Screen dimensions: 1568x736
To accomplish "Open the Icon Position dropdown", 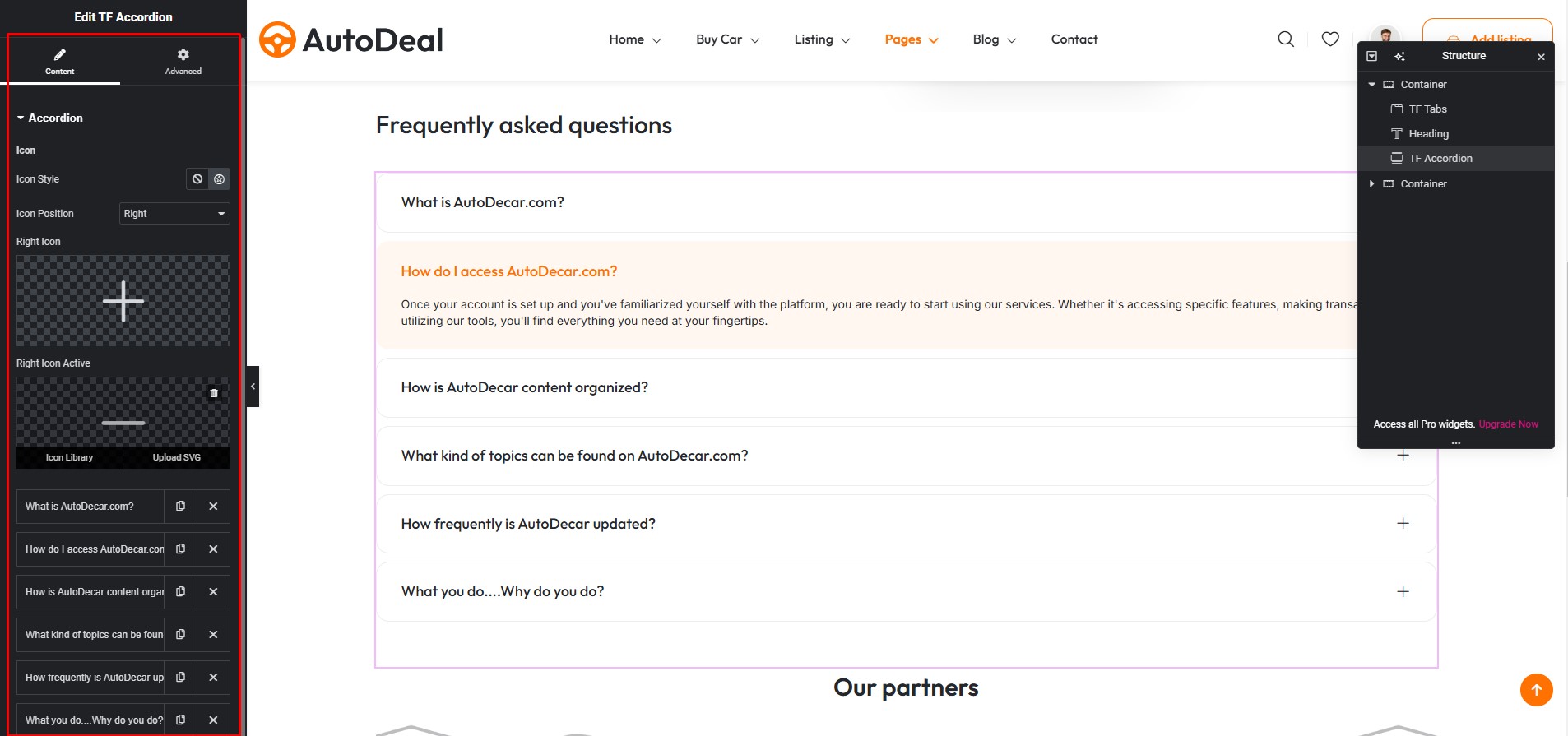I will click(x=174, y=214).
